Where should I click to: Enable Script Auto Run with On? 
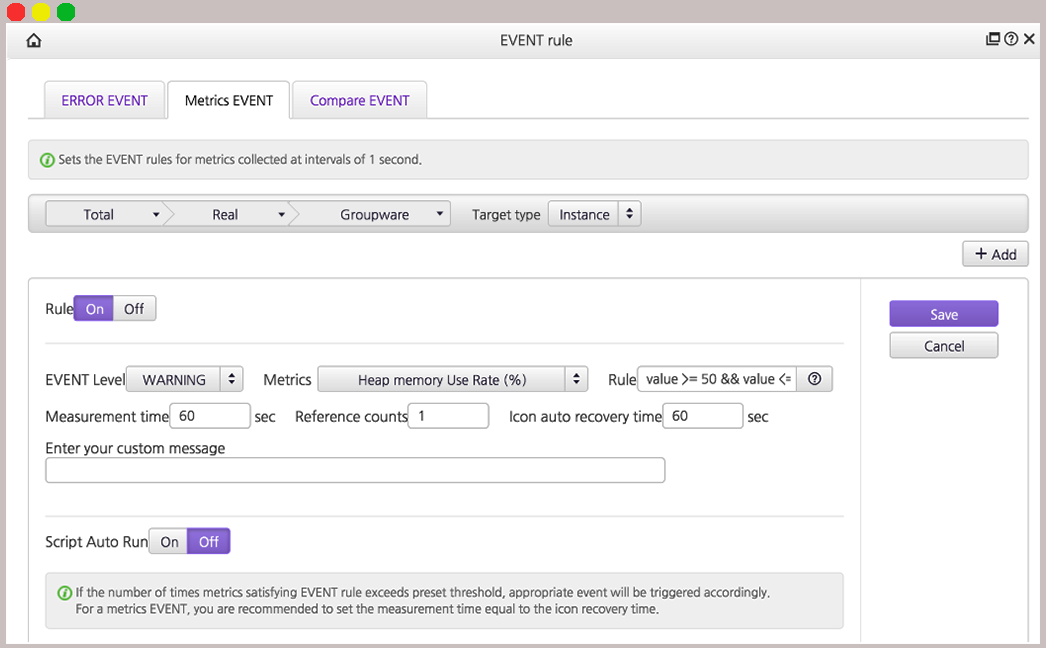click(x=169, y=542)
